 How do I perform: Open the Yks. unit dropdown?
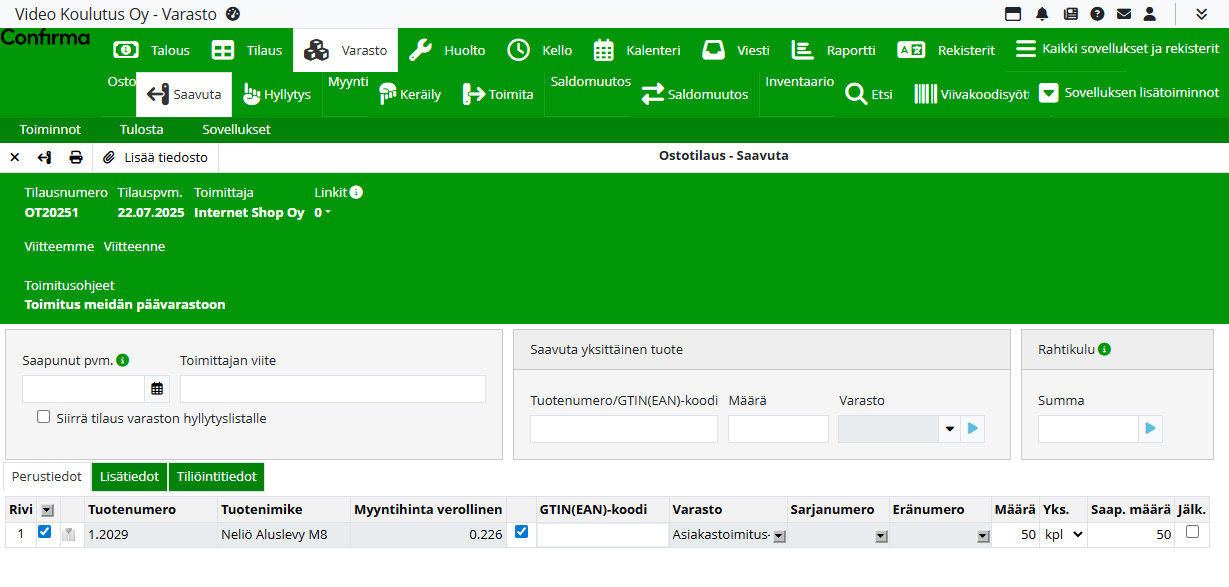1063,535
